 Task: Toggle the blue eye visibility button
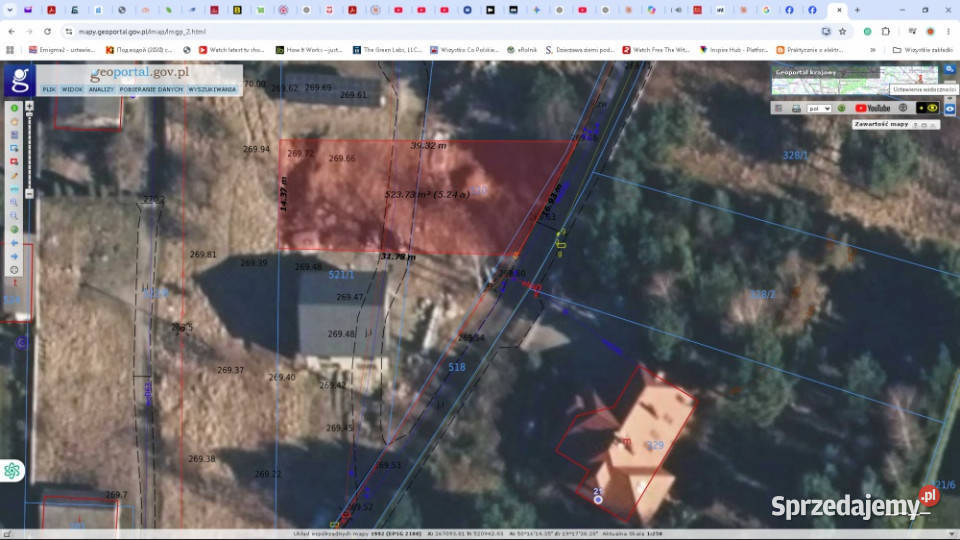950,108
